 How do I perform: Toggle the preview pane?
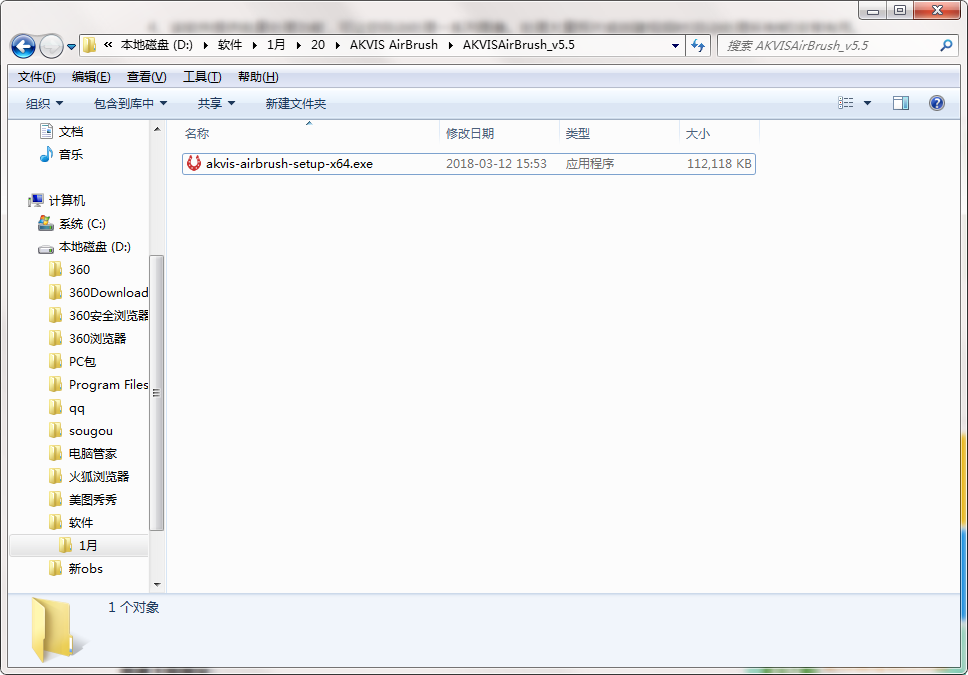901,103
